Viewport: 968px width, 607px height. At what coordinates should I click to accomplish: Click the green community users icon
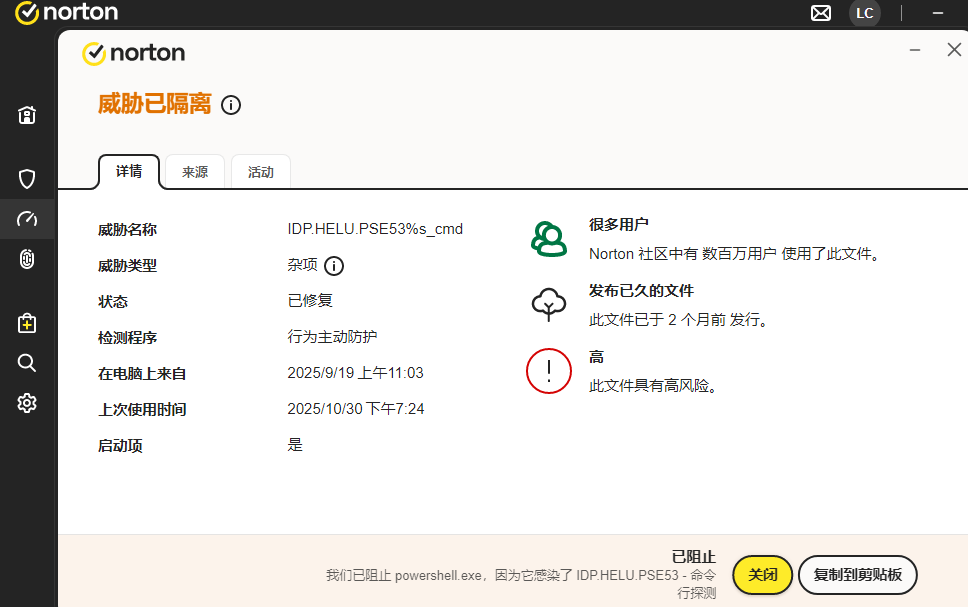click(548, 237)
